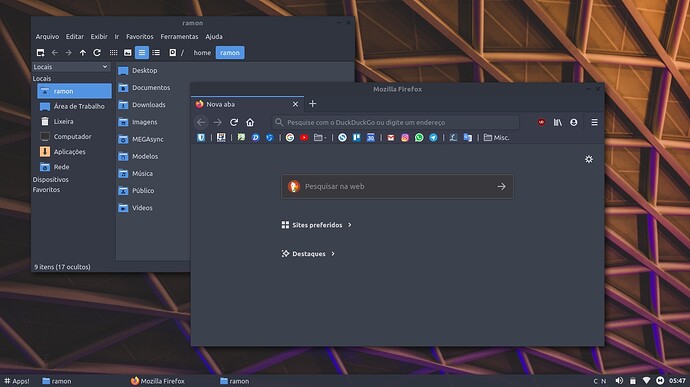The image size is (690, 387).
Task: Open the calendar bookmark showing 30
Action: (371, 138)
